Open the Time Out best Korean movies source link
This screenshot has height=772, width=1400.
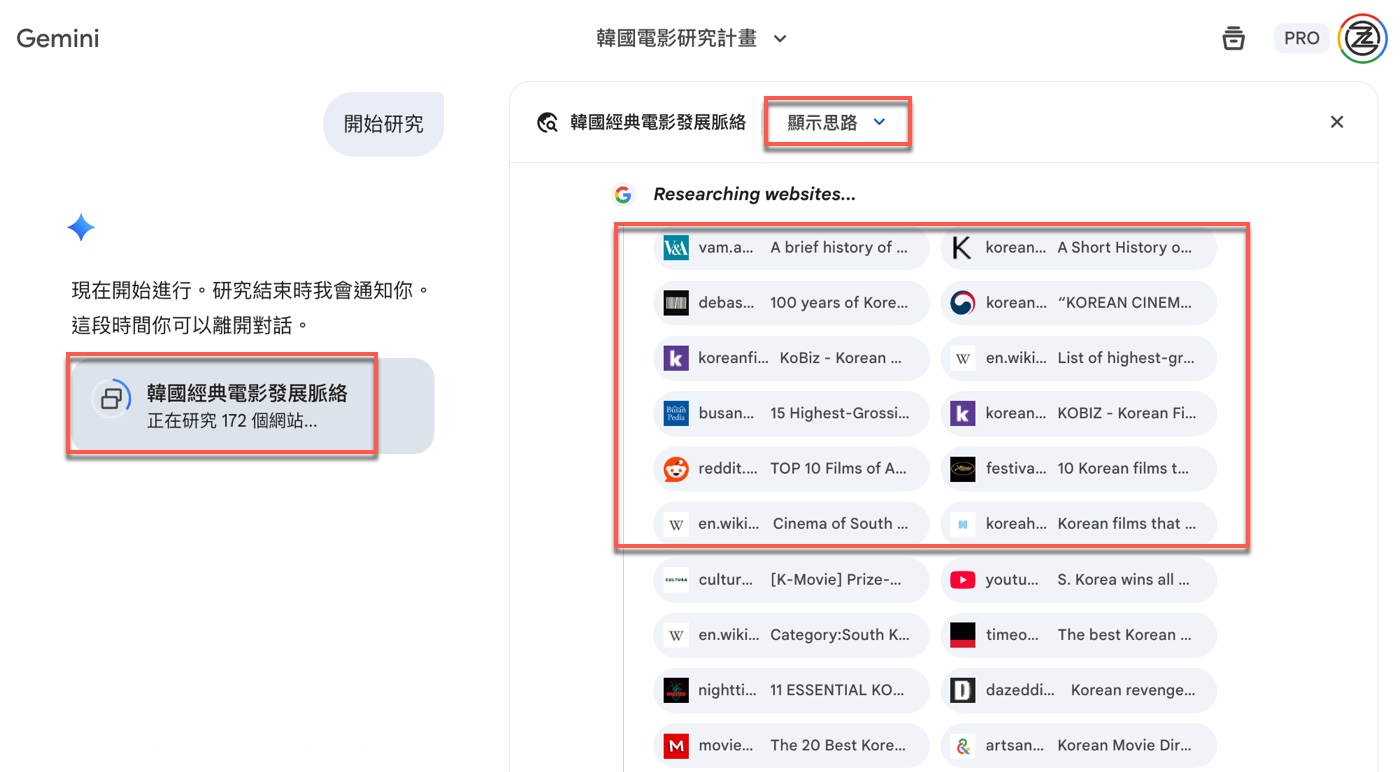(x=1078, y=635)
